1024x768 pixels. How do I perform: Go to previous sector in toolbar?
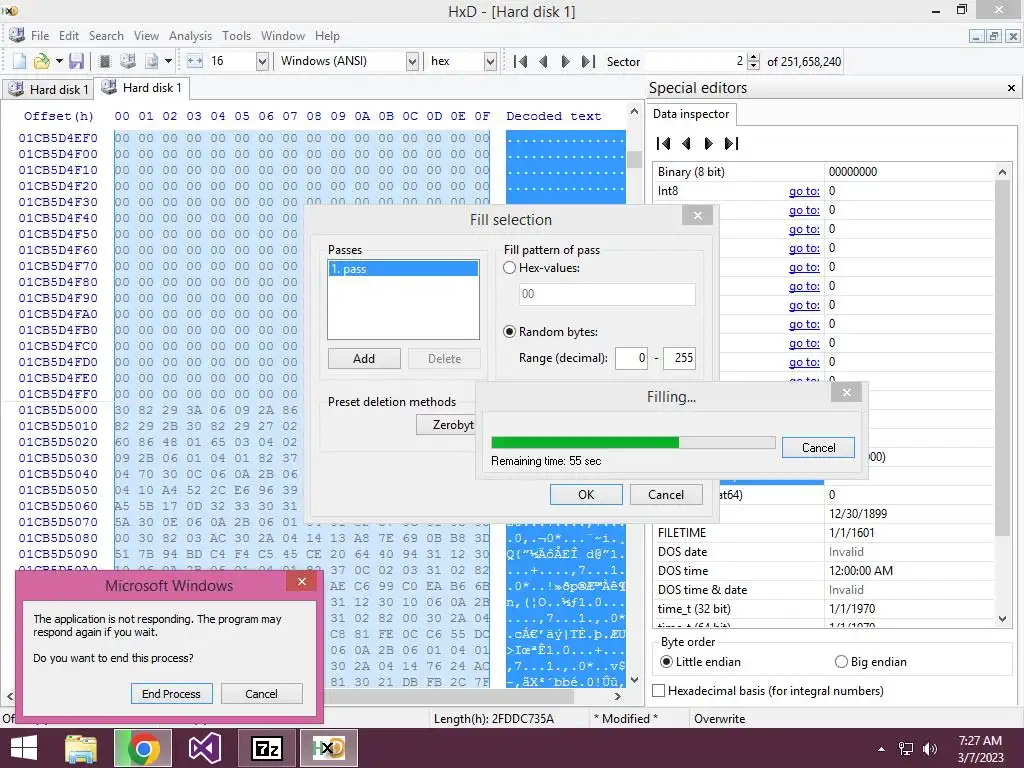click(543, 61)
